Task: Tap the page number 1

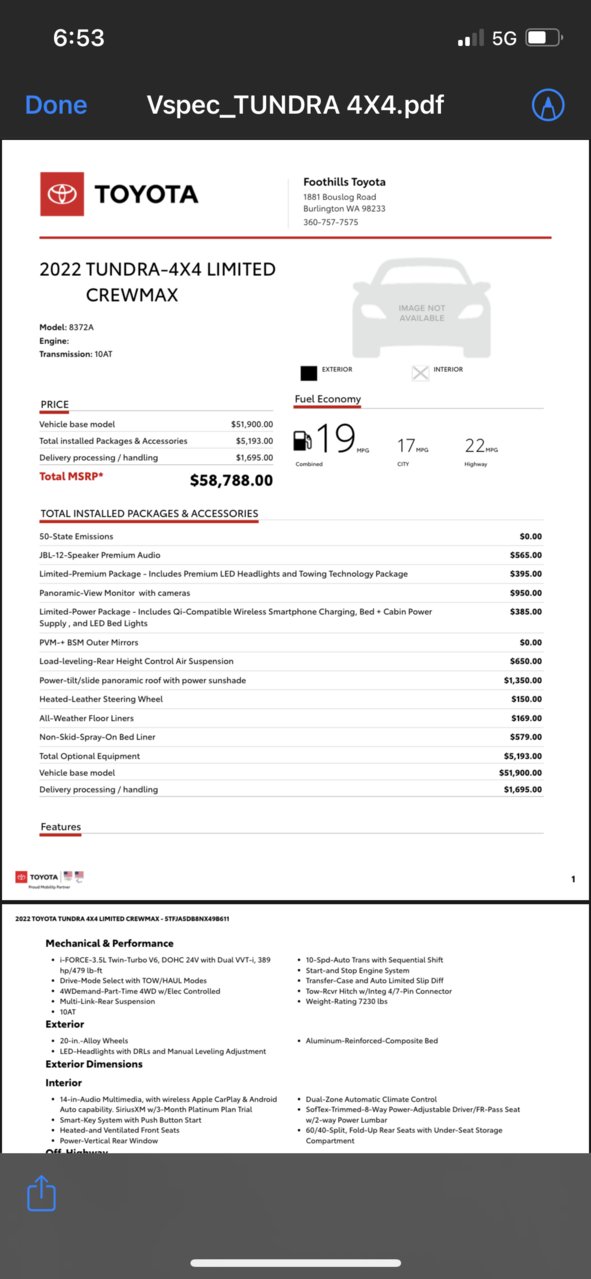Action: (x=573, y=879)
